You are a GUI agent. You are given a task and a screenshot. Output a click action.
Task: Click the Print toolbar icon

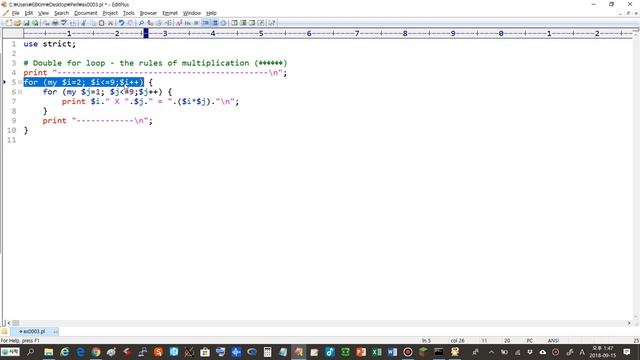(x=55, y=23)
